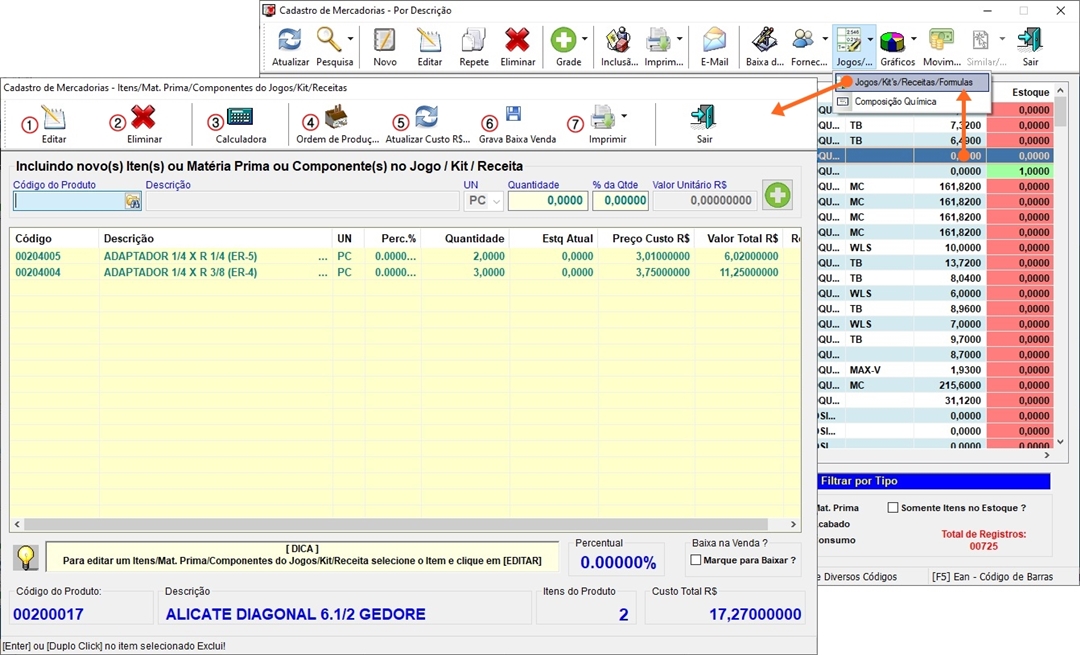Check Somente Itens no Estoque option
This screenshot has height=655, width=1080.
tap(894, 508)
